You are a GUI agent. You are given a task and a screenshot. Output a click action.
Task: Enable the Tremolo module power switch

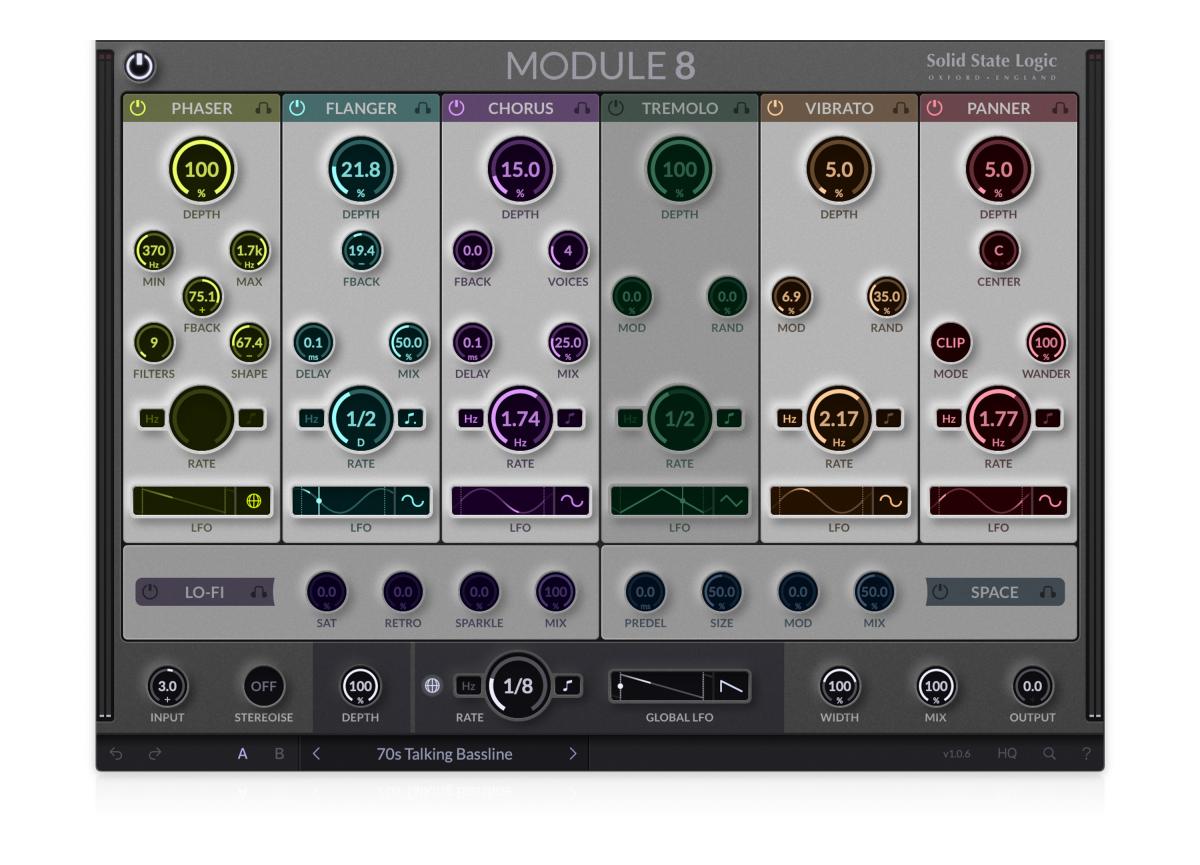[616, 108]
